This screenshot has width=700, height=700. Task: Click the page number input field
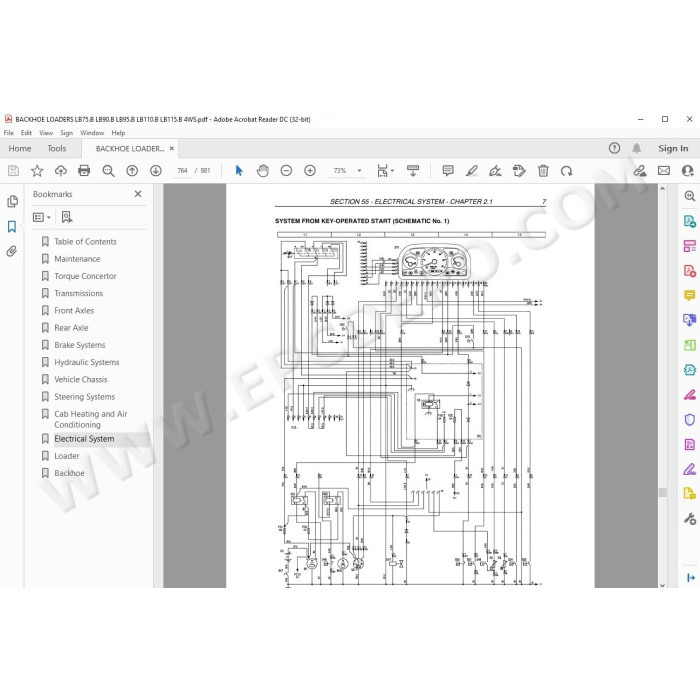[x=182, y=171]
